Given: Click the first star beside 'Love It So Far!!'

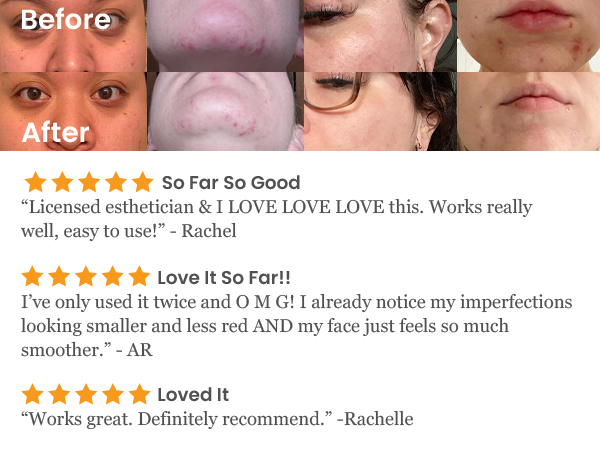Looking at the screenshot, I should pyautogui.click(x=33, y=276).
